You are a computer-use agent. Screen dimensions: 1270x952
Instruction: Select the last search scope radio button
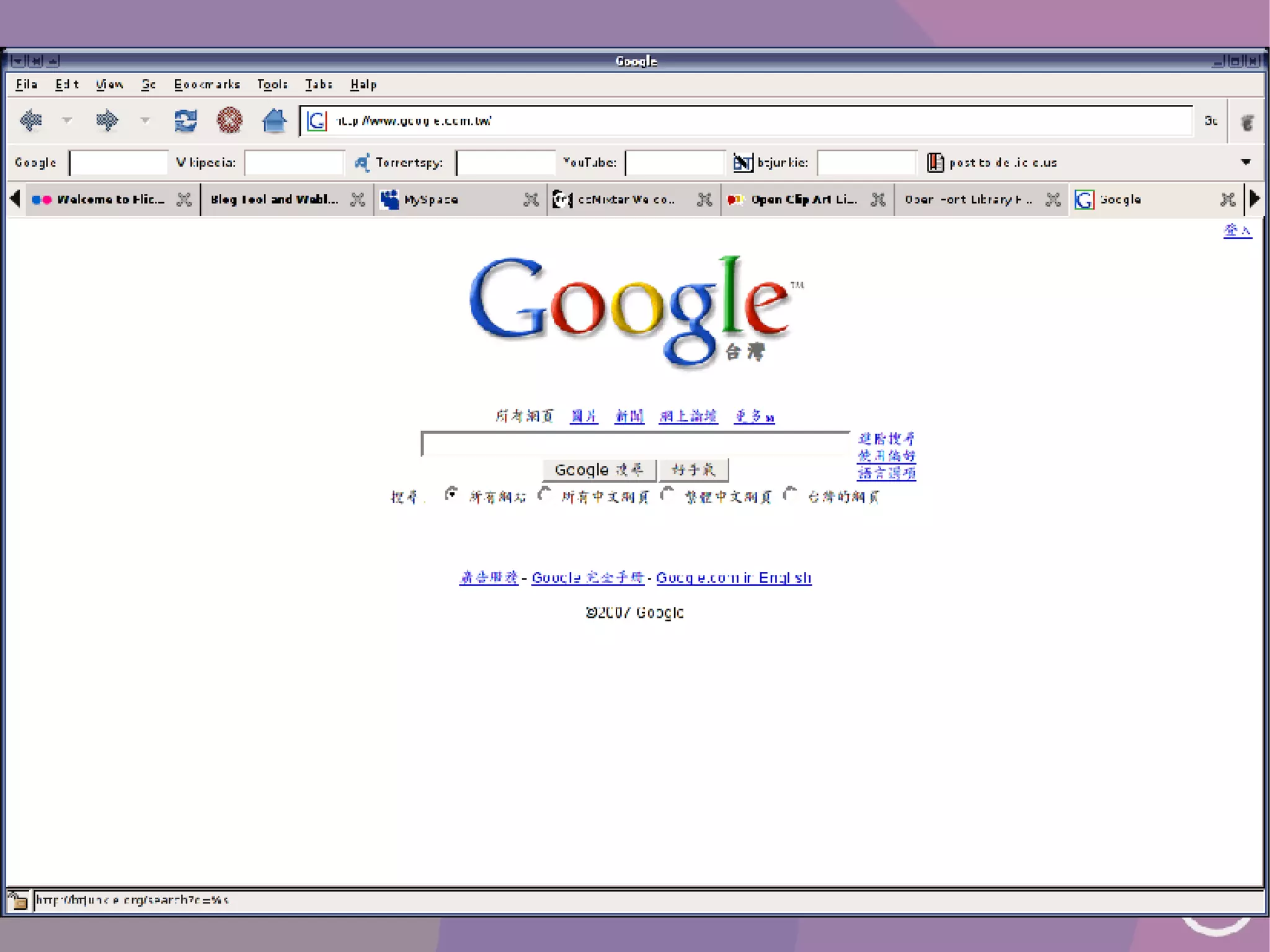(x=790, y=494)
